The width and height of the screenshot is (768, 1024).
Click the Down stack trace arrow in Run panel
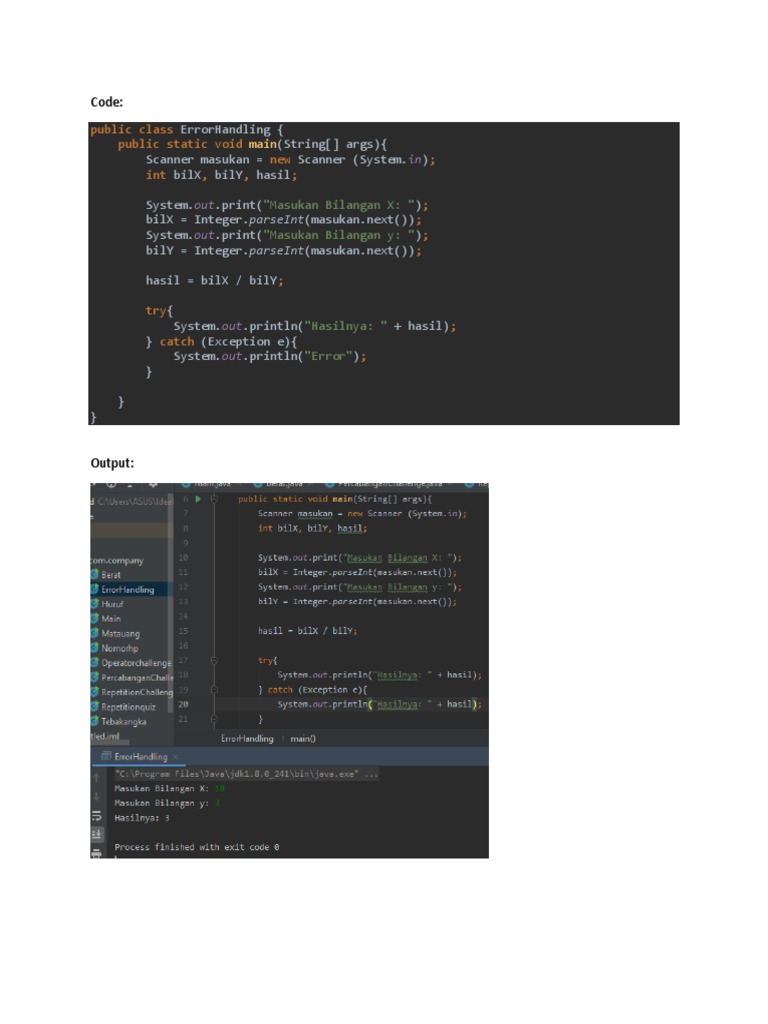(97, 797)
